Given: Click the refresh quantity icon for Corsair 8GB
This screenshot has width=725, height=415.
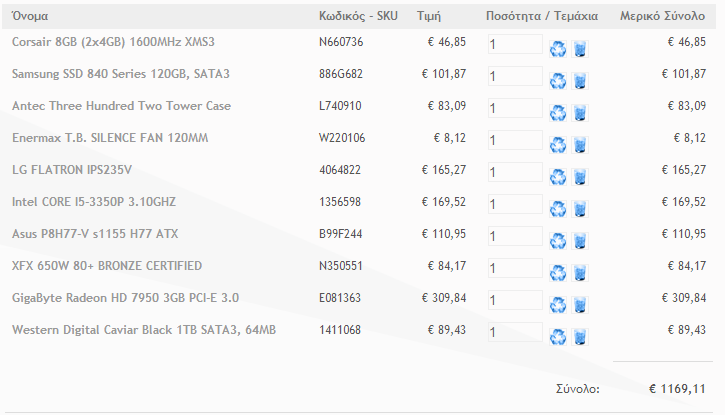Looking at the screenshot, I should [x=558, y=49].
